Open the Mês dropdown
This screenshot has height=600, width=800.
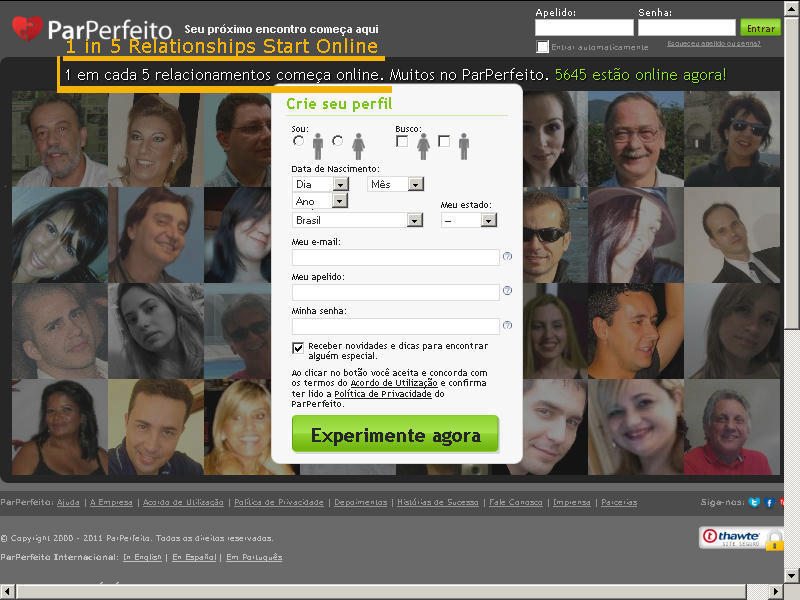click(x=395, y=184)
